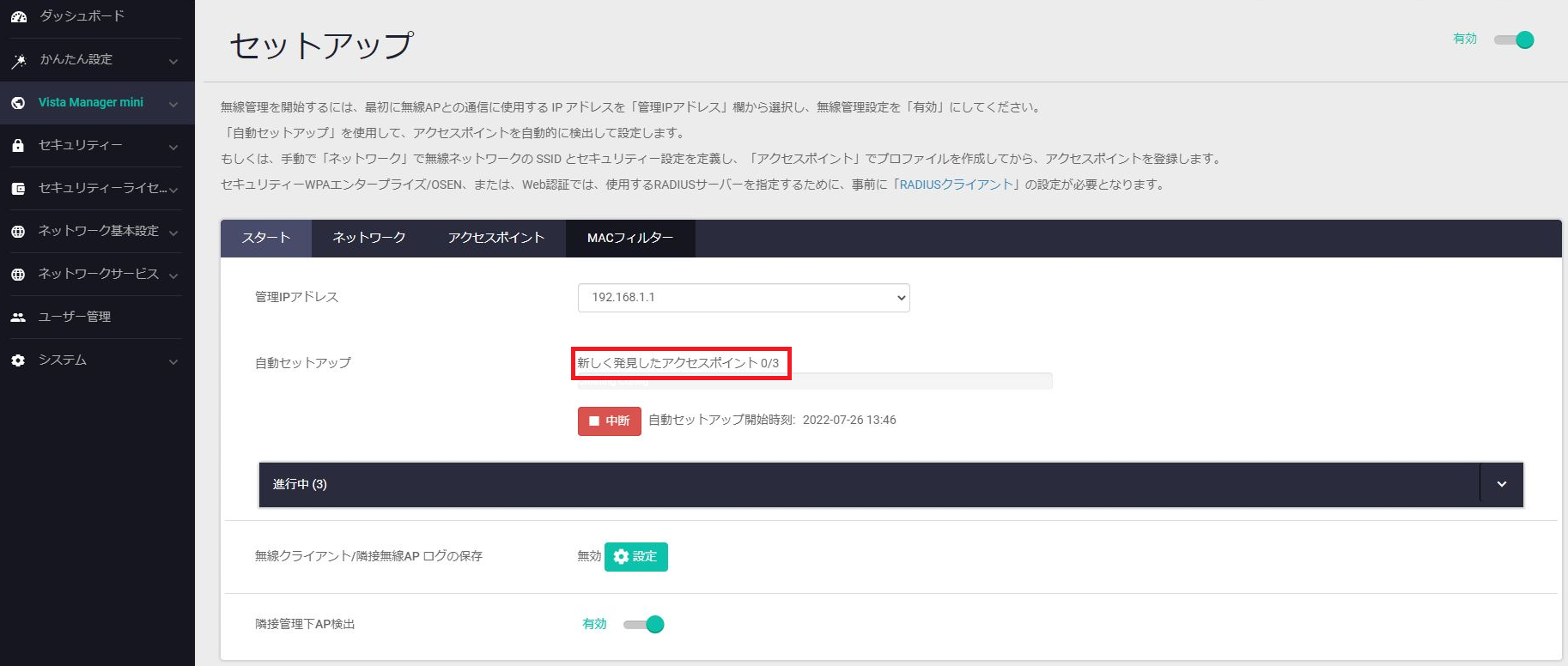Open the 管理IPアドレス dropdown

[x=744, y=298]
